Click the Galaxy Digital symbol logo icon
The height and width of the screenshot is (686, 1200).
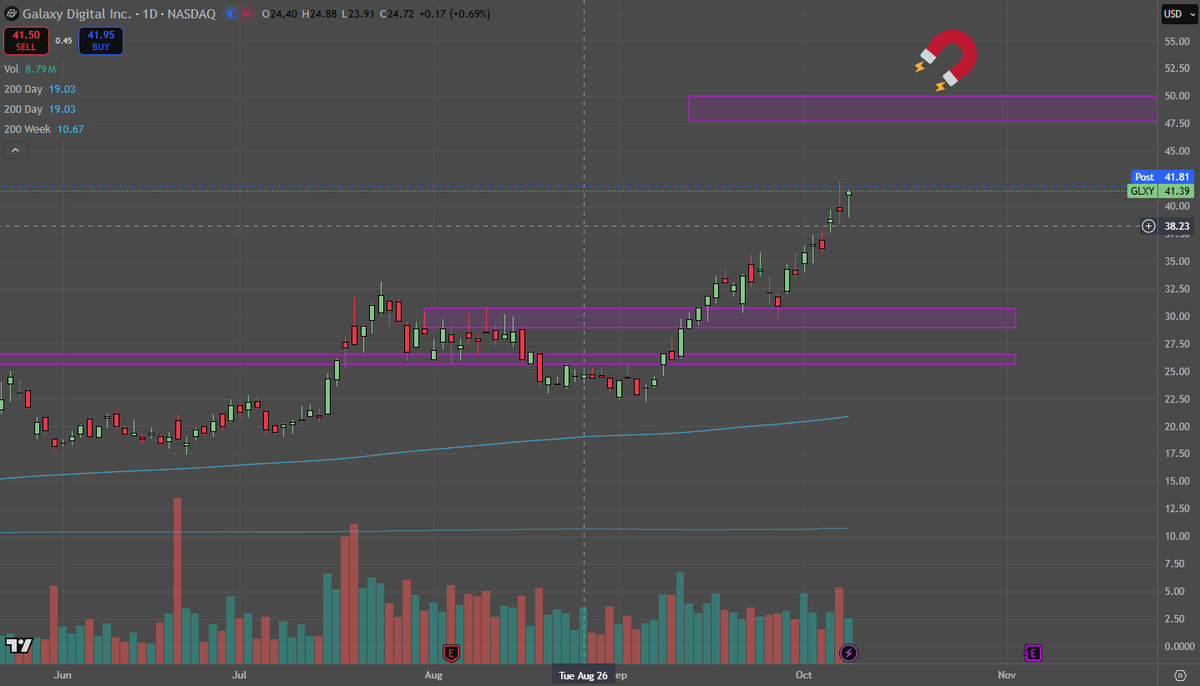pyautogui.click(x=11, y=14)
